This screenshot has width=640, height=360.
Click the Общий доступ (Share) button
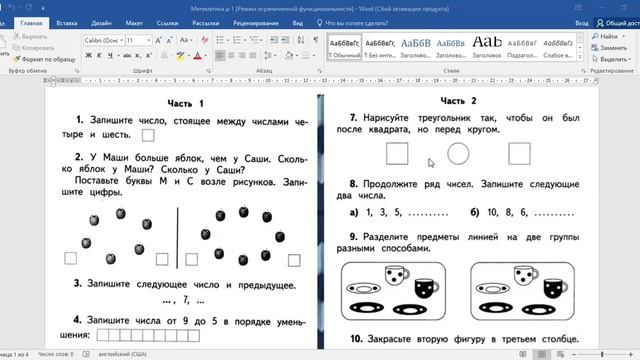pos(618,23)
